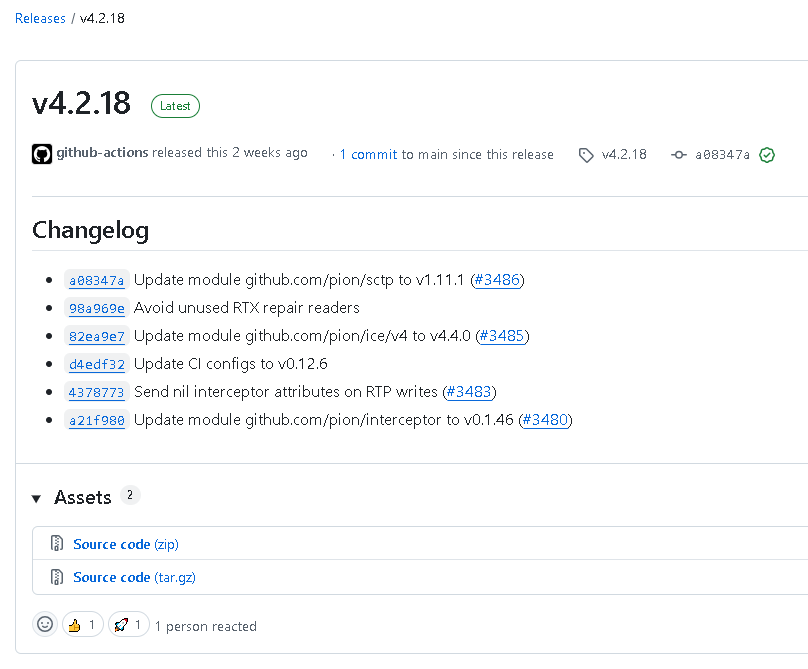Click the commit icon beside a08347a
Screen dimensions: 808x669
tap(679, 155)
